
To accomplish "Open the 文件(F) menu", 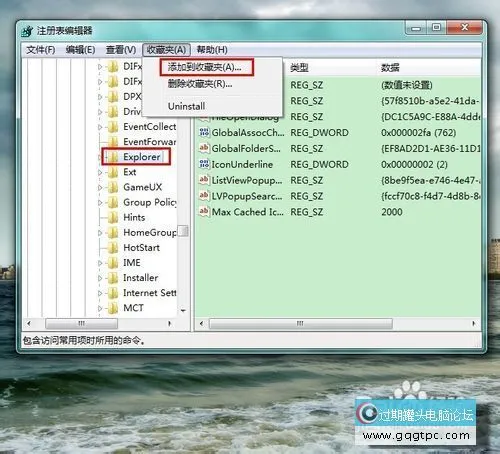I will coord(40,50).
